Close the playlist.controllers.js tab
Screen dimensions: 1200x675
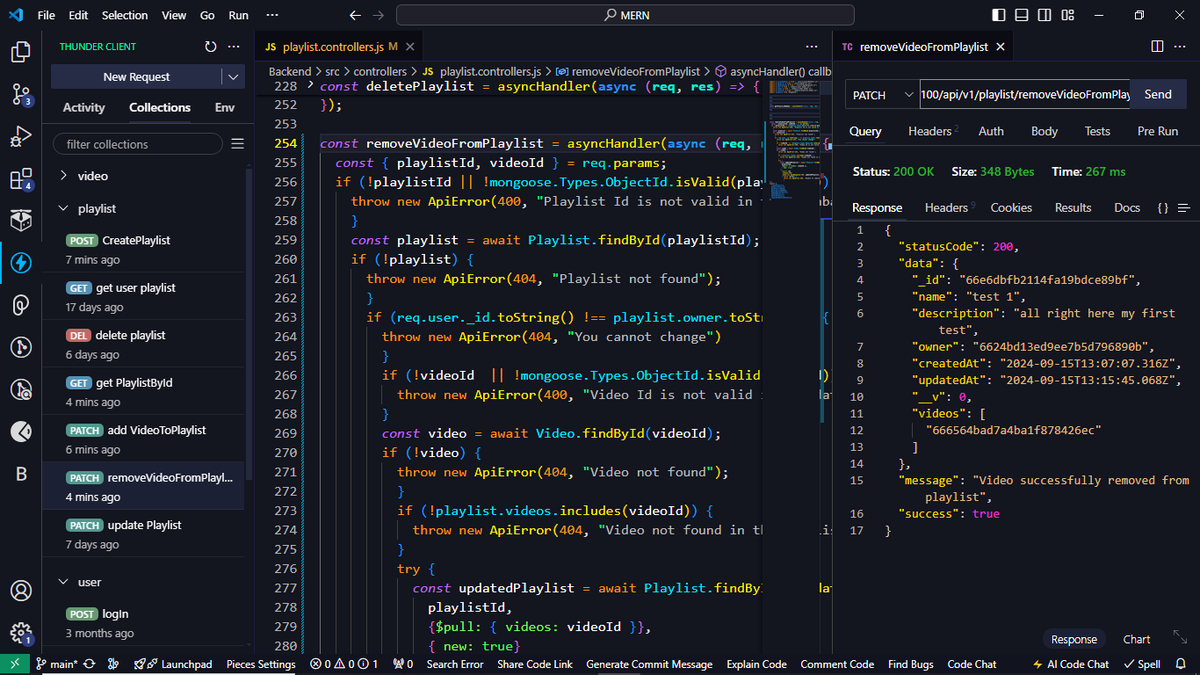410,47
